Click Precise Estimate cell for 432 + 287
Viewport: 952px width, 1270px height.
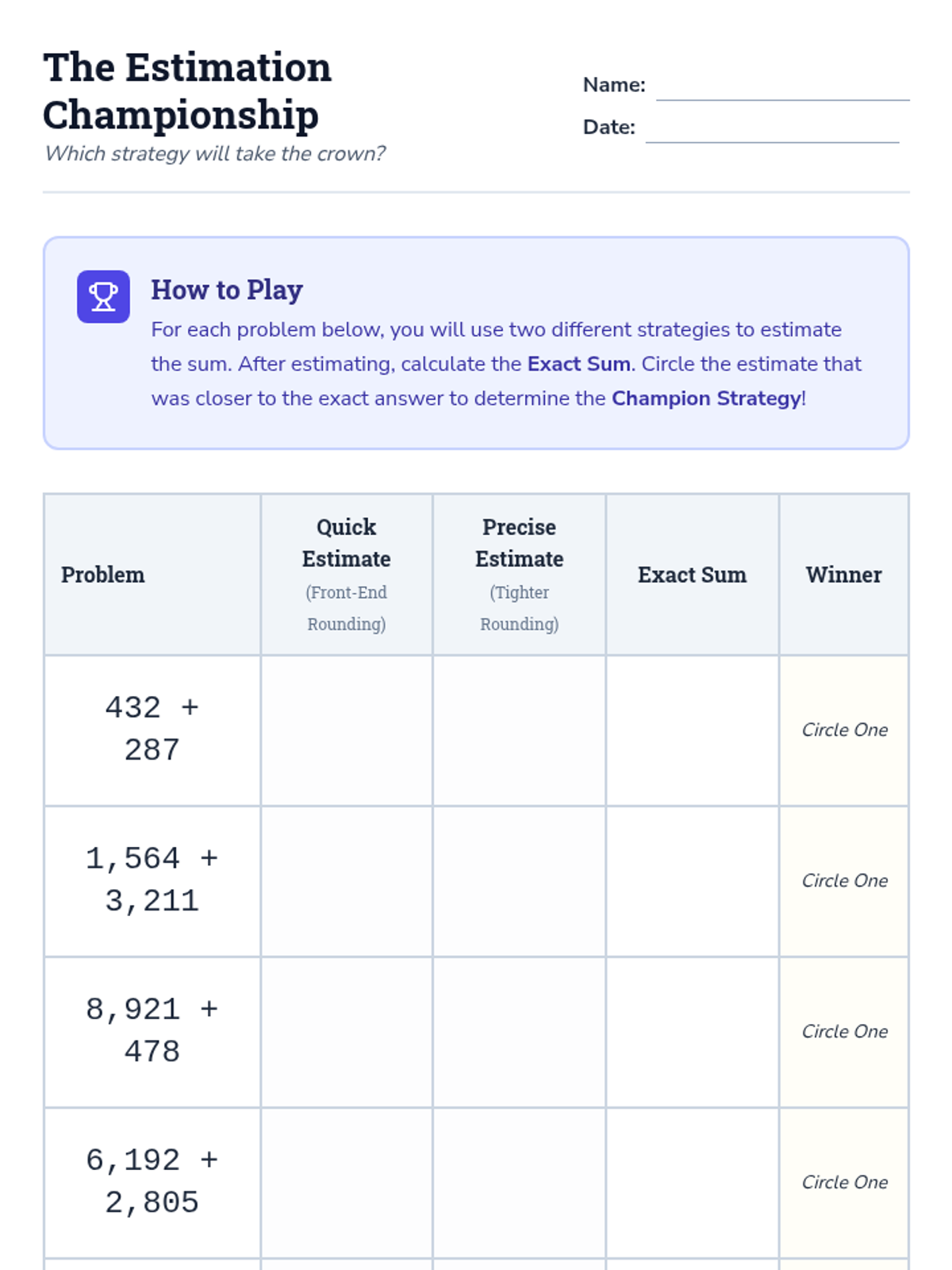coord(520,730)
